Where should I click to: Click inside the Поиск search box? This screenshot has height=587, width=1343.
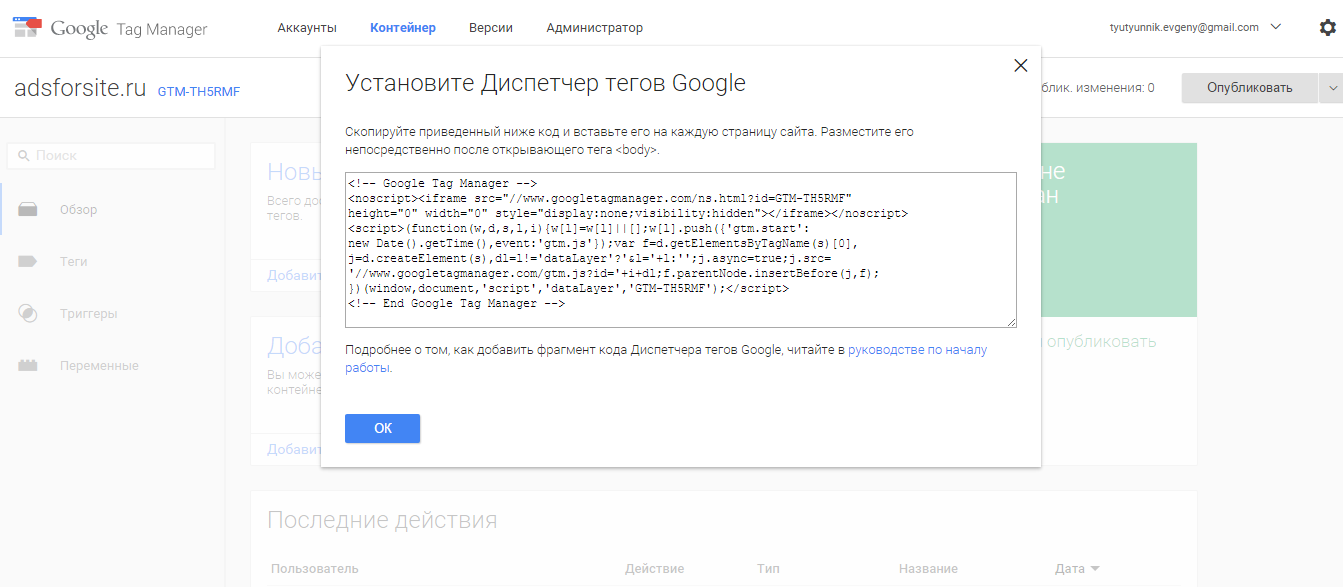coord(110,155)
